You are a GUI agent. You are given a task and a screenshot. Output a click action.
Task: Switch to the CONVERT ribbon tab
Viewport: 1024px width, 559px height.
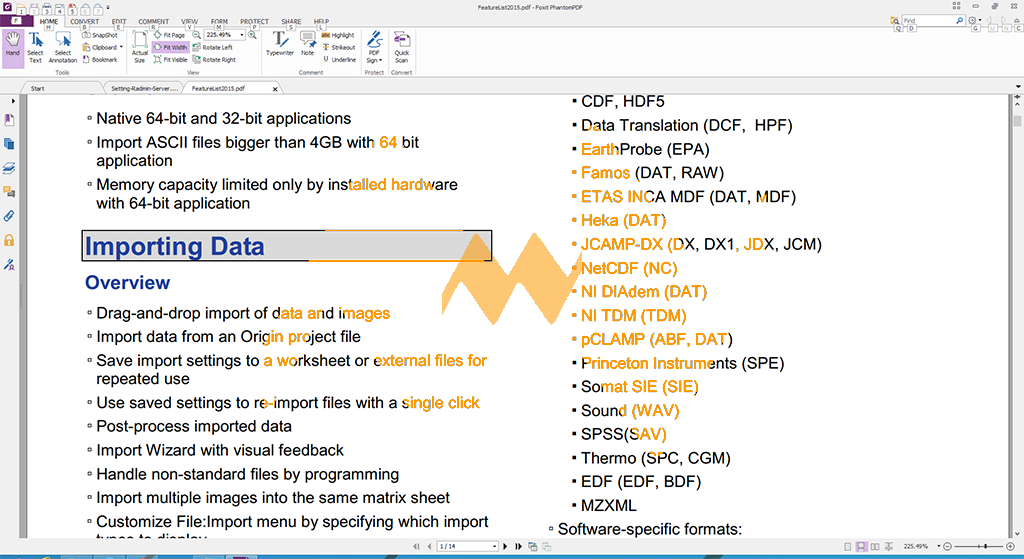click(x=85, y=22)
